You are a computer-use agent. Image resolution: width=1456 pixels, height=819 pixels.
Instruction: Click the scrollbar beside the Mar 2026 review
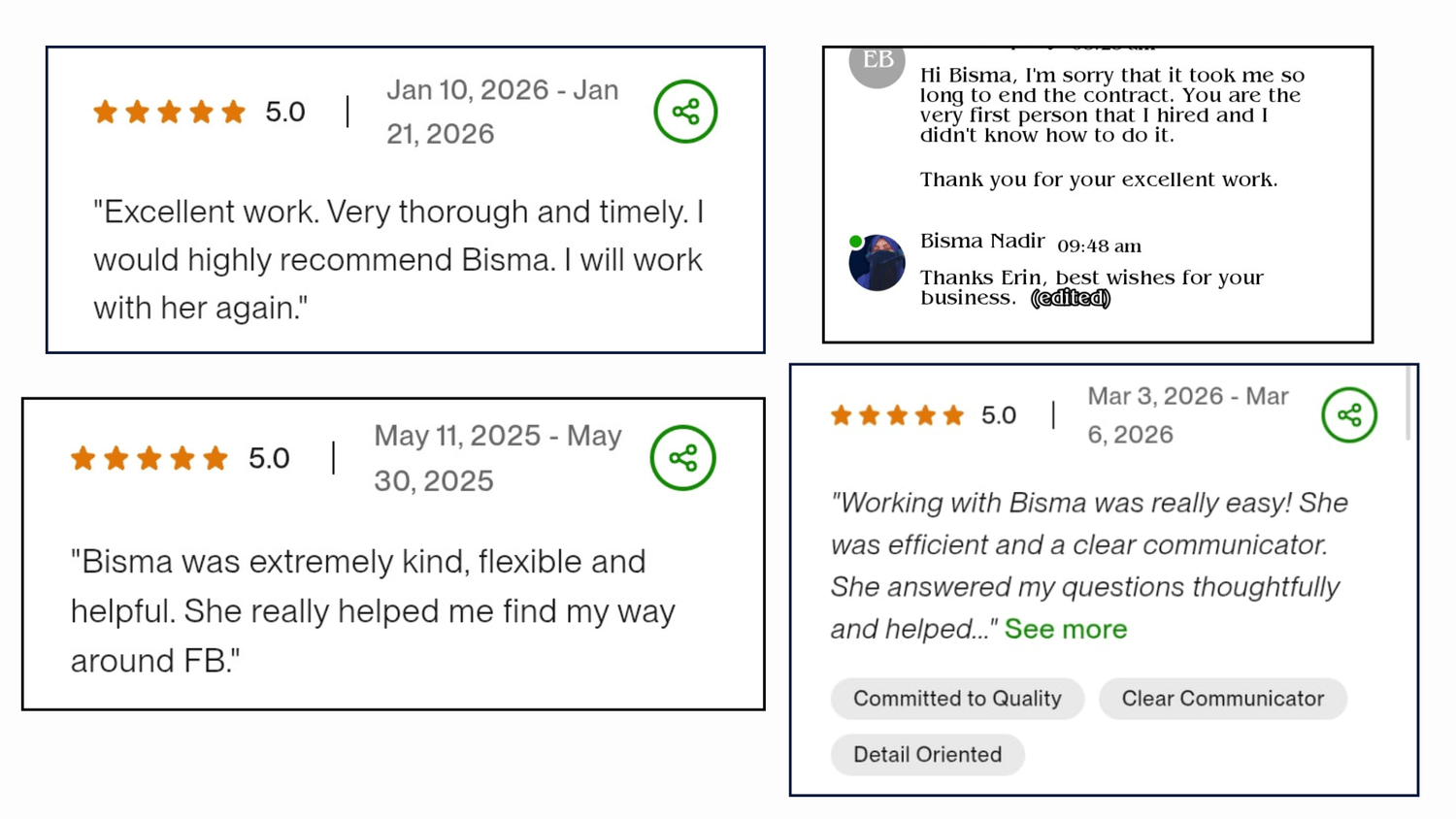(1408, 403)
